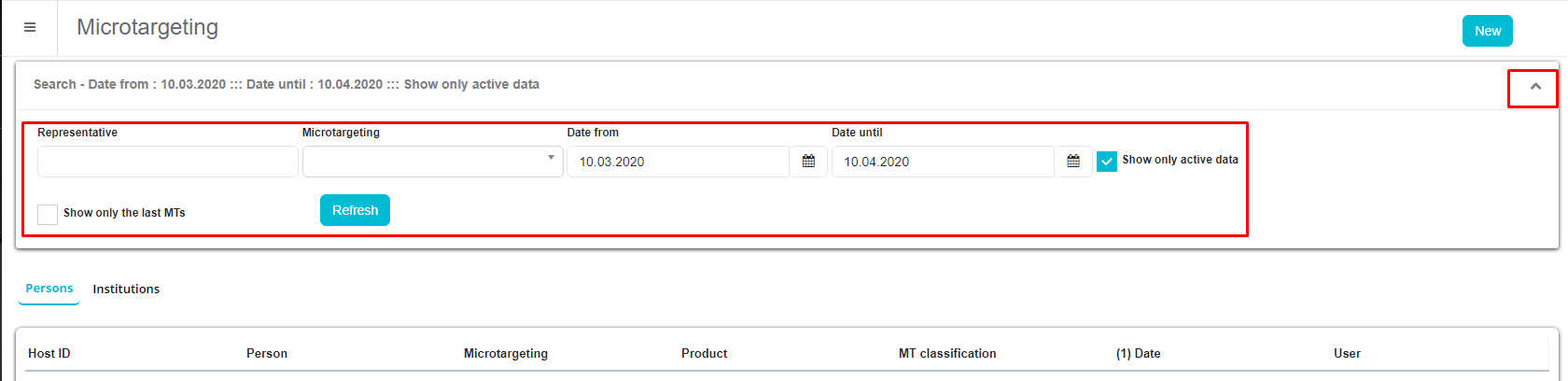Select the Persons tab
The width and height of the screenshot is (1568, 381).
pos(49,289)
